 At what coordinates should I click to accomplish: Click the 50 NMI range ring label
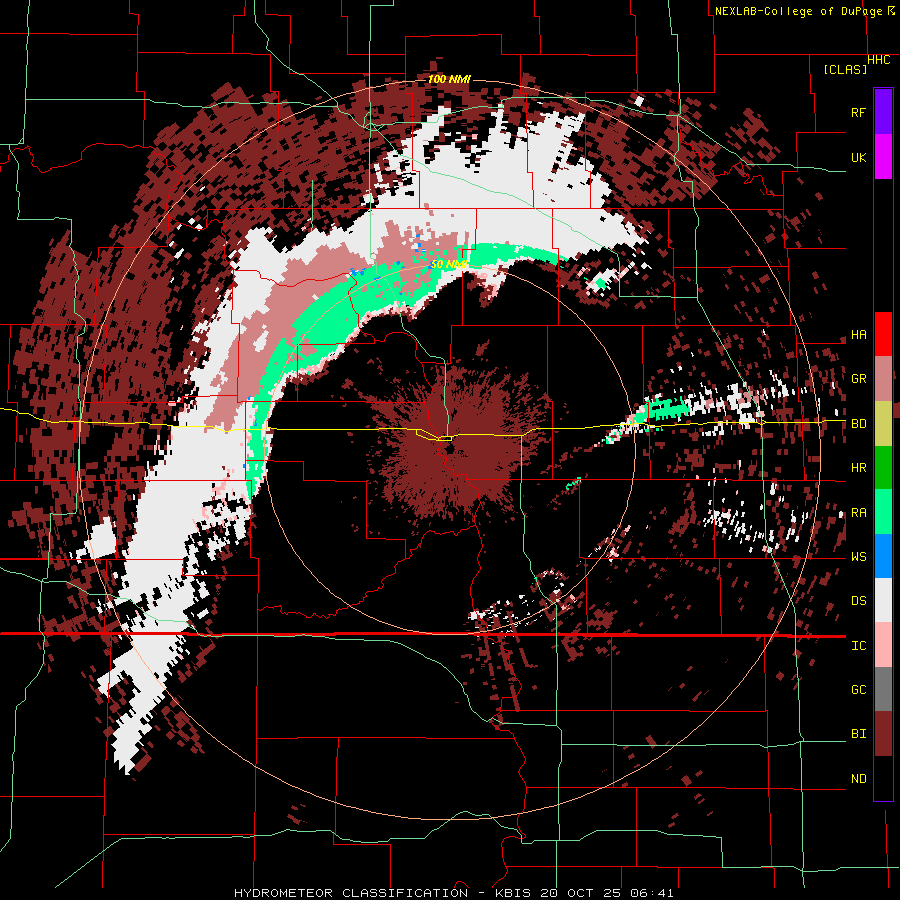click(x=449, y=264)
